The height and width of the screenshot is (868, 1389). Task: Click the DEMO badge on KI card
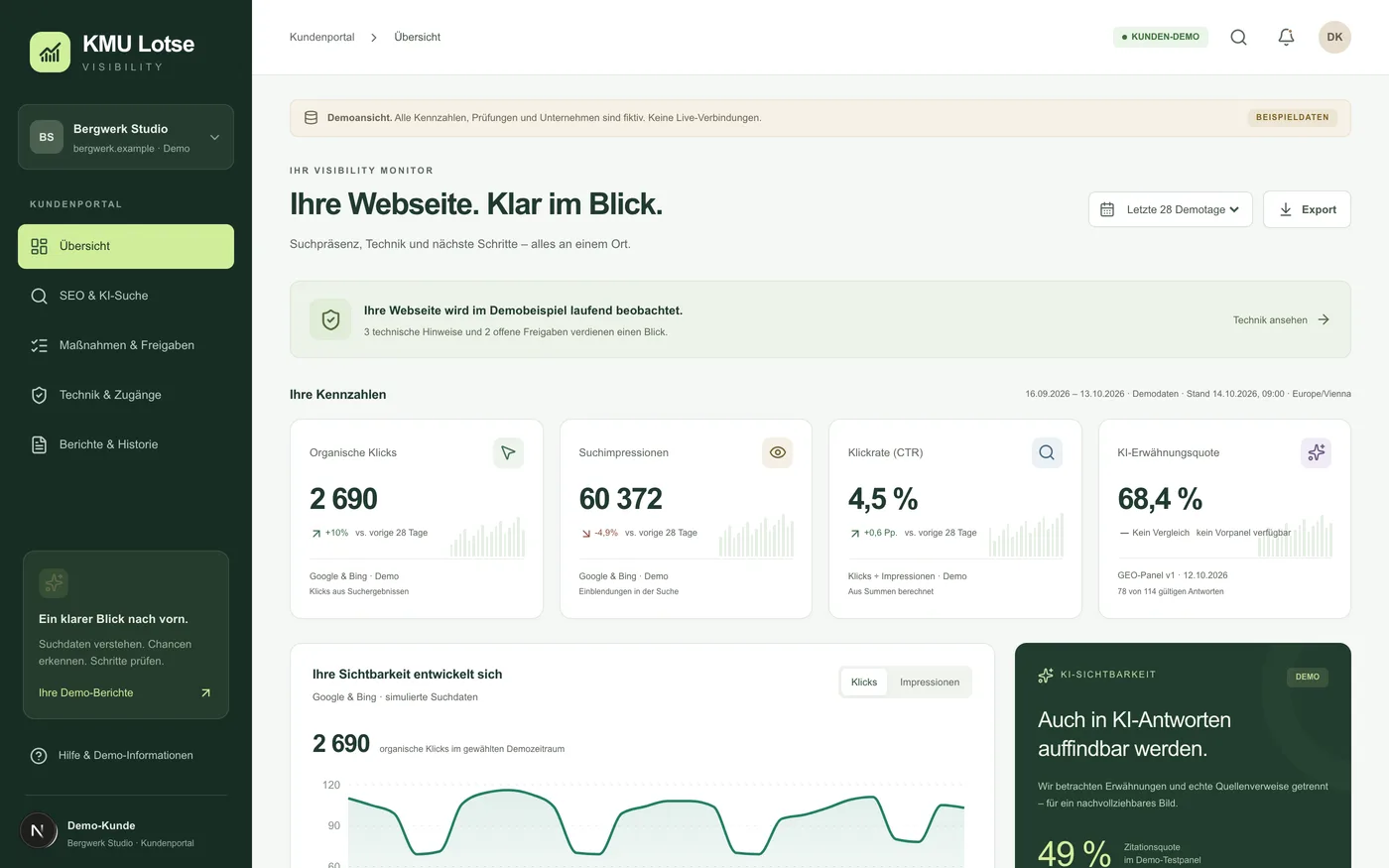coord(1308,677)
